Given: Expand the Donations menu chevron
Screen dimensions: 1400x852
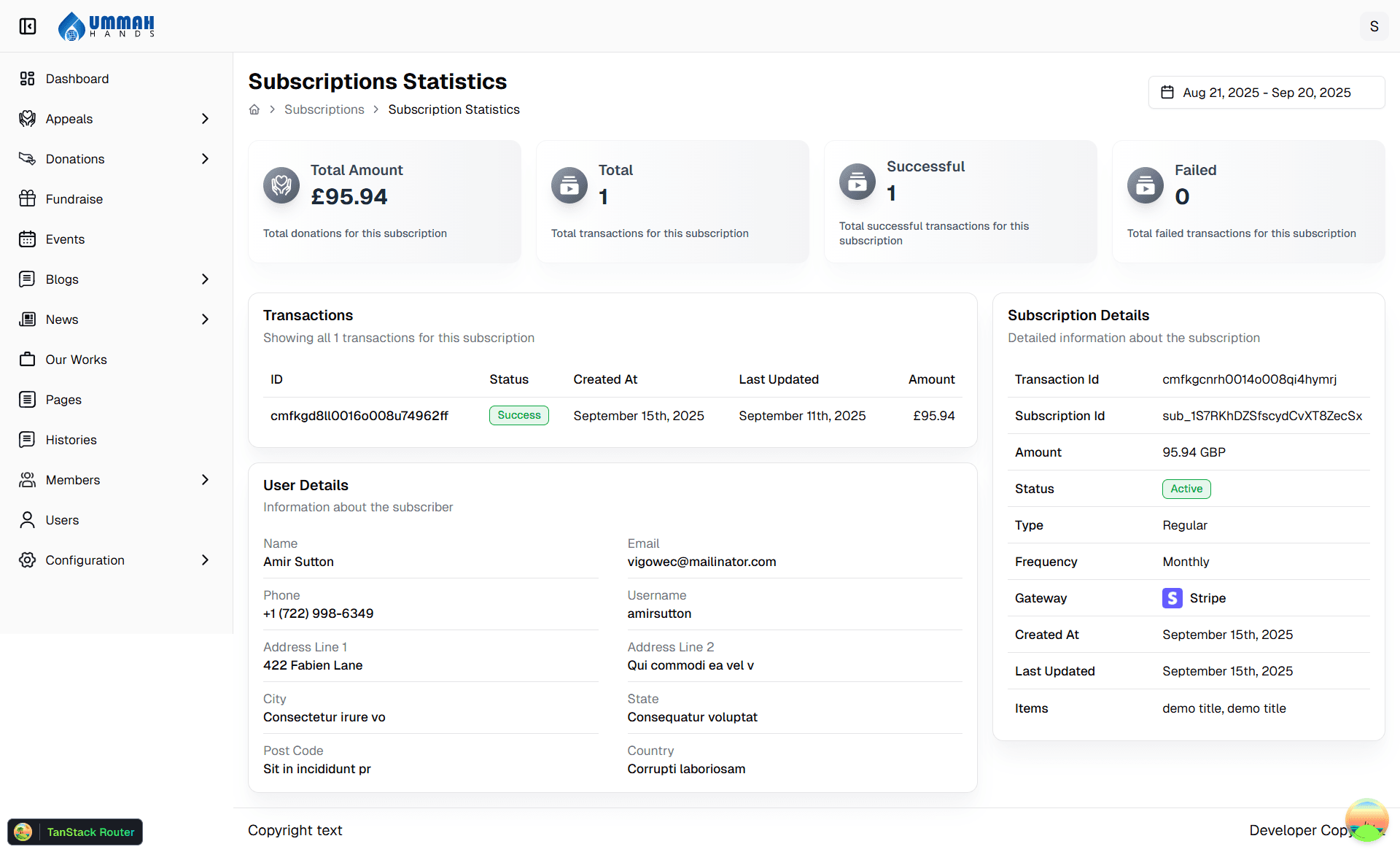Looking at the screenshot, I should [x=205, y=159].
